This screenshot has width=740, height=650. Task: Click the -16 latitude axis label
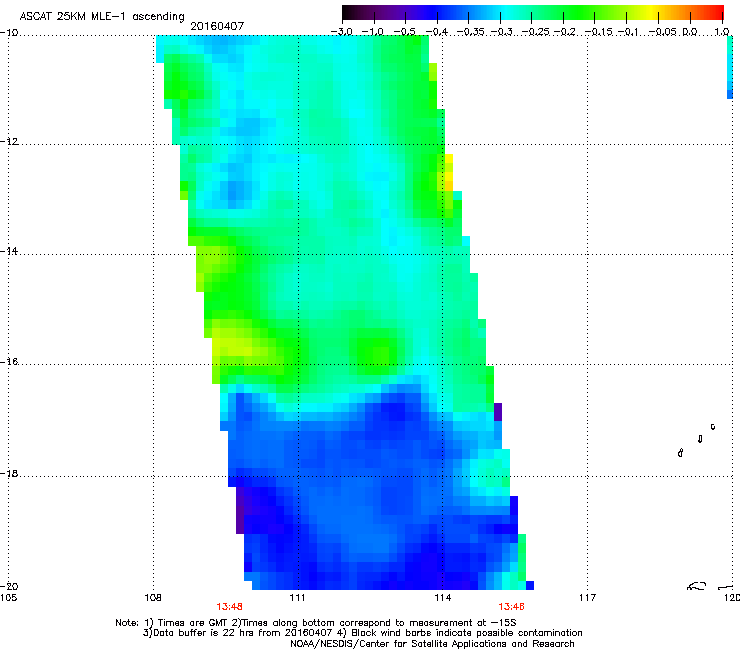[x=9, y=362]
